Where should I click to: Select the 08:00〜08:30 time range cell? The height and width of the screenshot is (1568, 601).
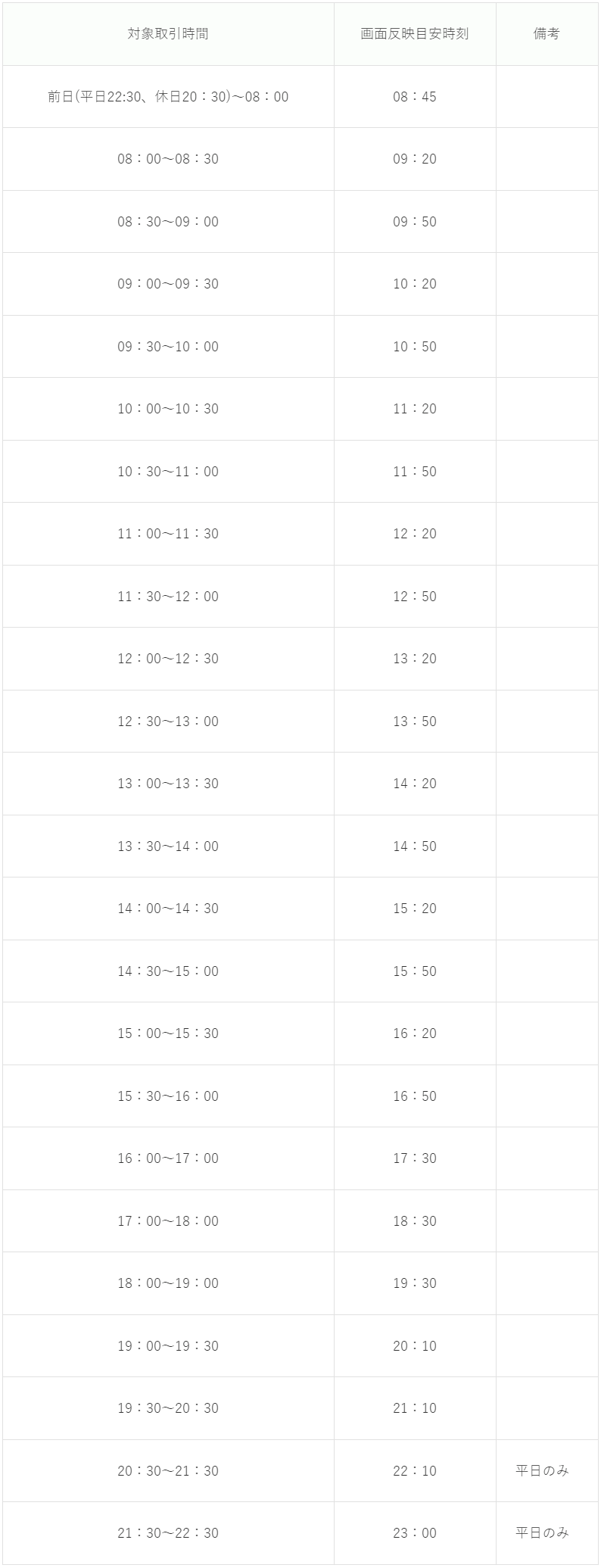coord(168,159)
